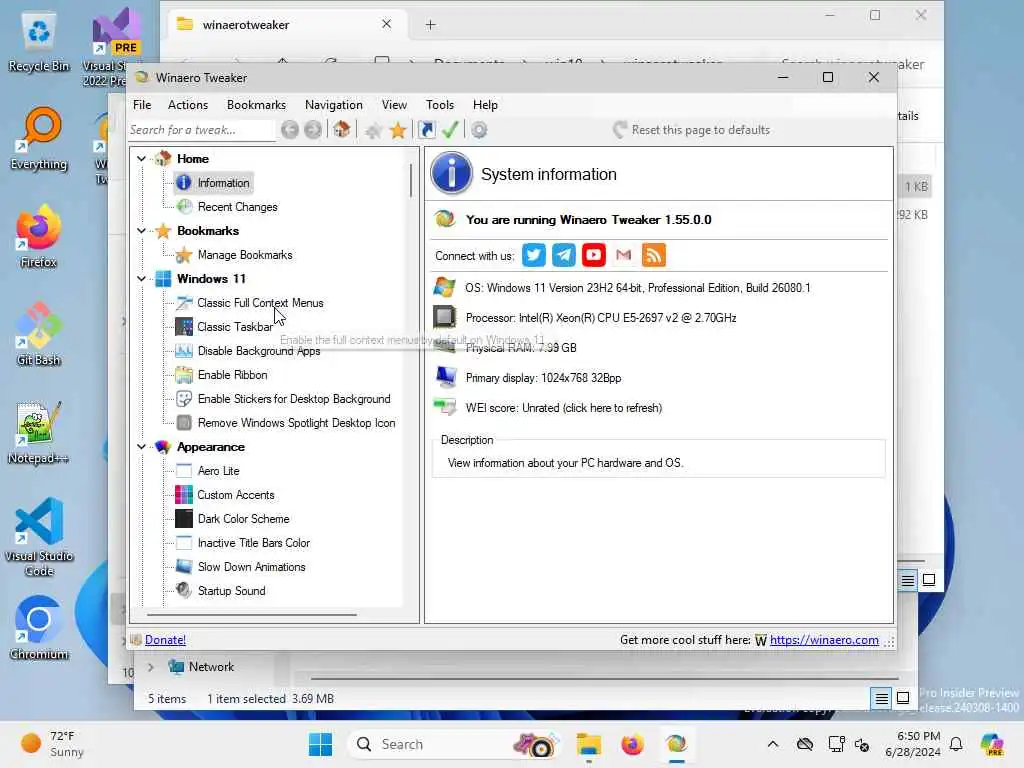This screenshot has width=1024, height=768.
Task: Click the create shortcut toolbar icon
Action: (426, 130)
